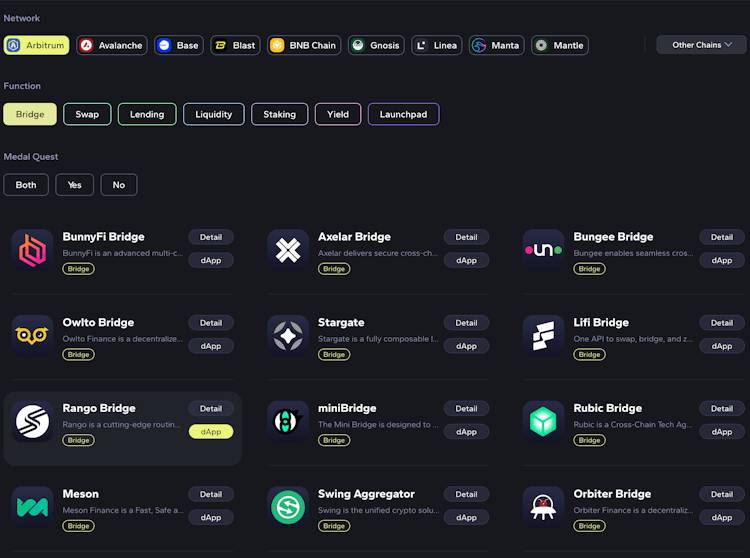The width and height of the screenshot is (750, 558).
Task: Click the Bridge tag under Stargate
Action: tap(334, 354)
